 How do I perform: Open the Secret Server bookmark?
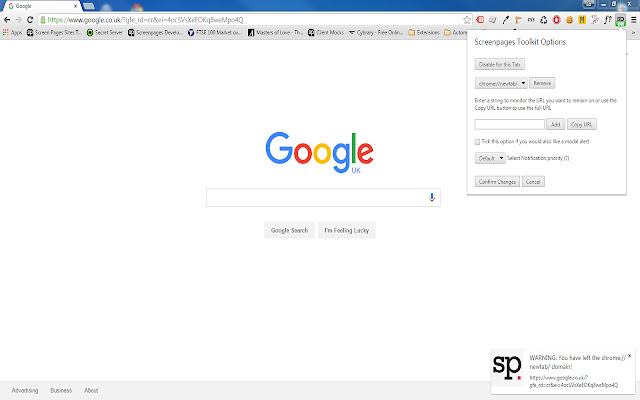click(x=104, y=32)
